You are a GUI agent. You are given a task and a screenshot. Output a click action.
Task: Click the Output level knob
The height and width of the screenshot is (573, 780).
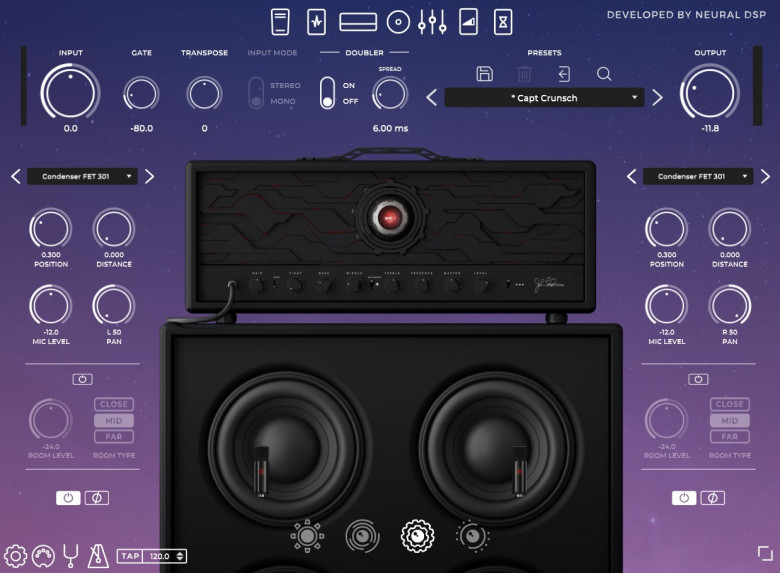click(x=710, y=93)
